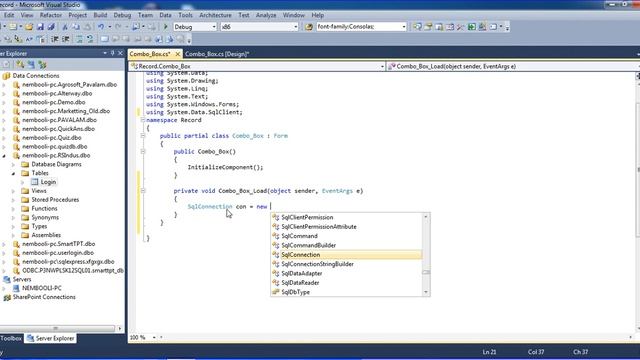Click the Copy toolbar icon
This screenshot has height=360, width=640.
click(x=76, y=27)
